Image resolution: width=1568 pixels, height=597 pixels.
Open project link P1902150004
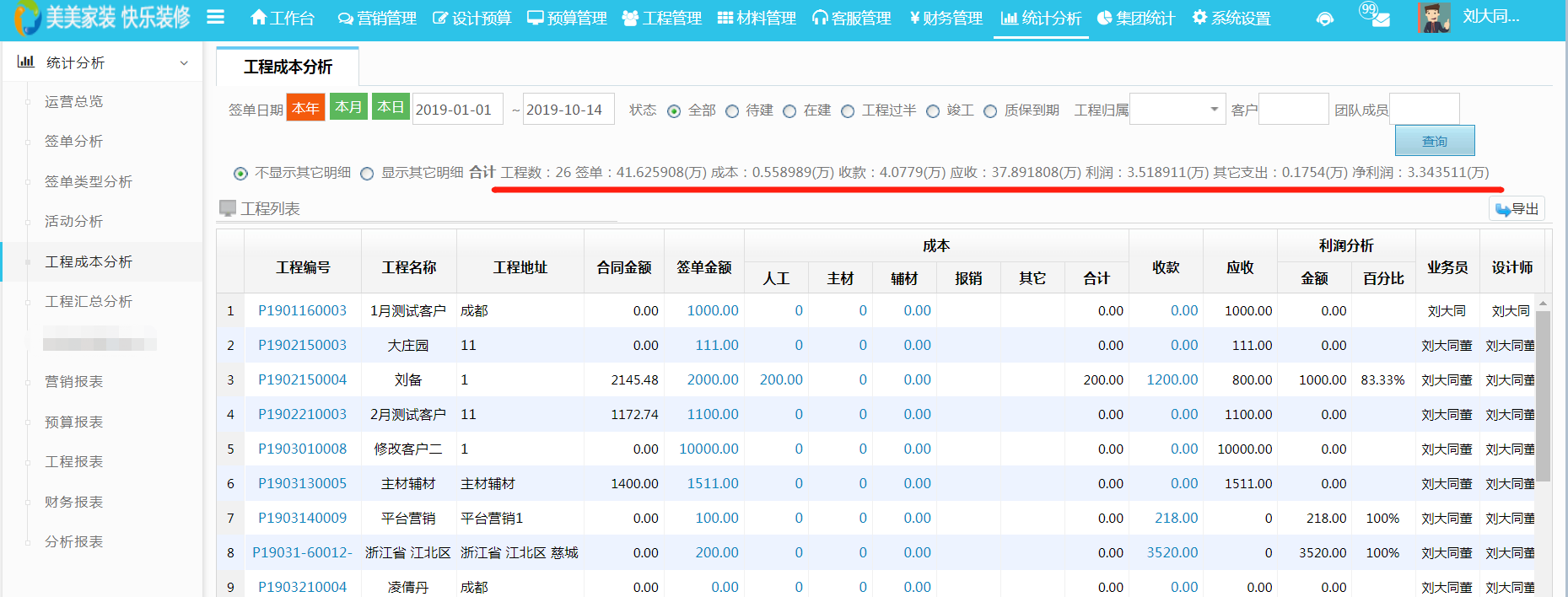click(302, 379)
